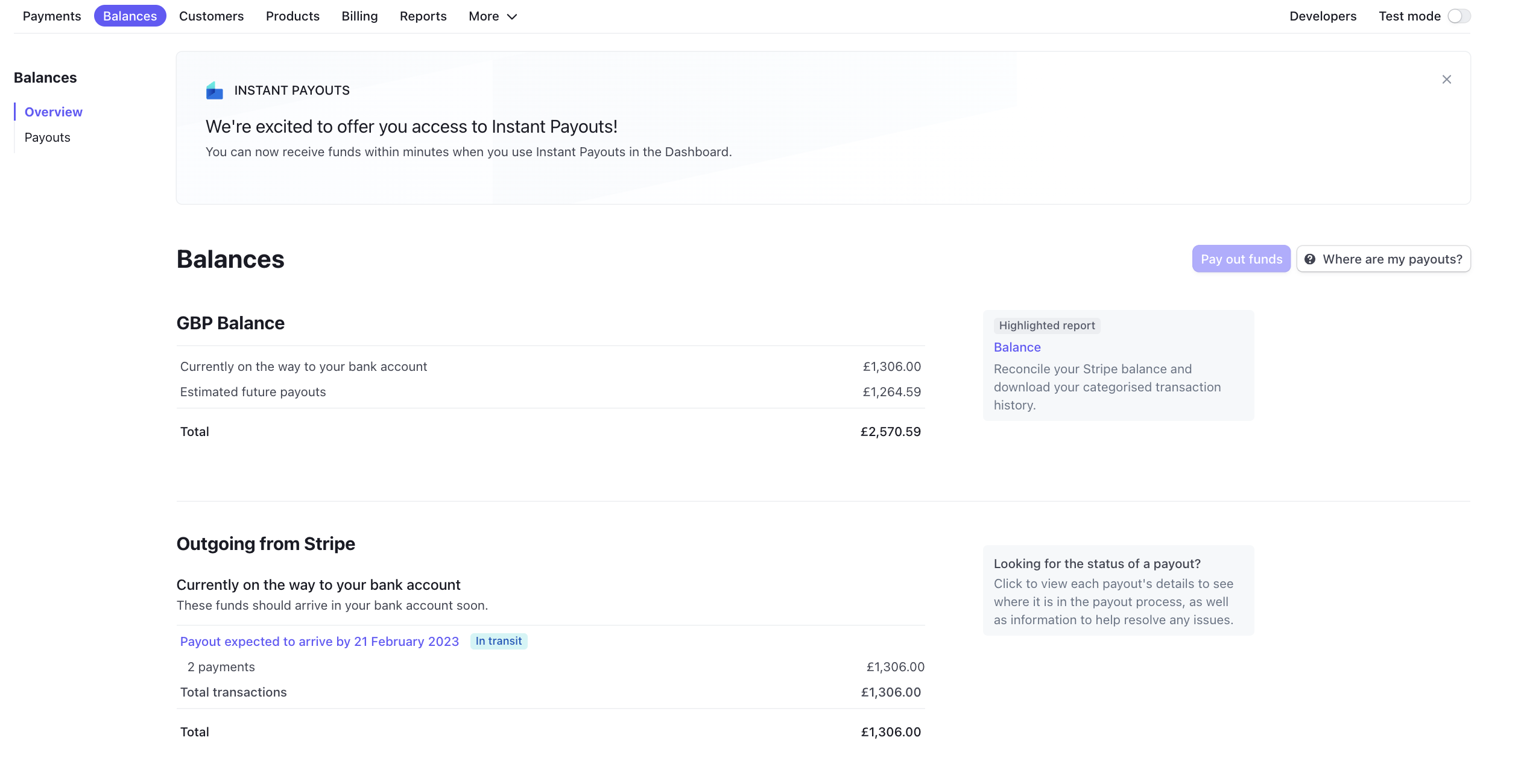The image size is (1521, 784).
Task: Click the 2 payments row
Action: (221, 667)
